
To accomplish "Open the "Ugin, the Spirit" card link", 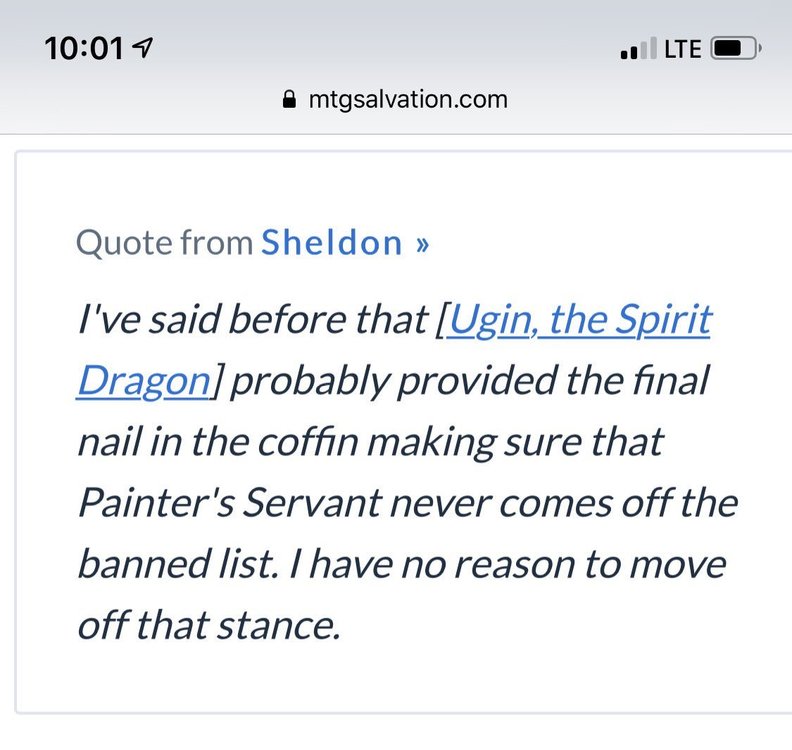I will 579,320.
